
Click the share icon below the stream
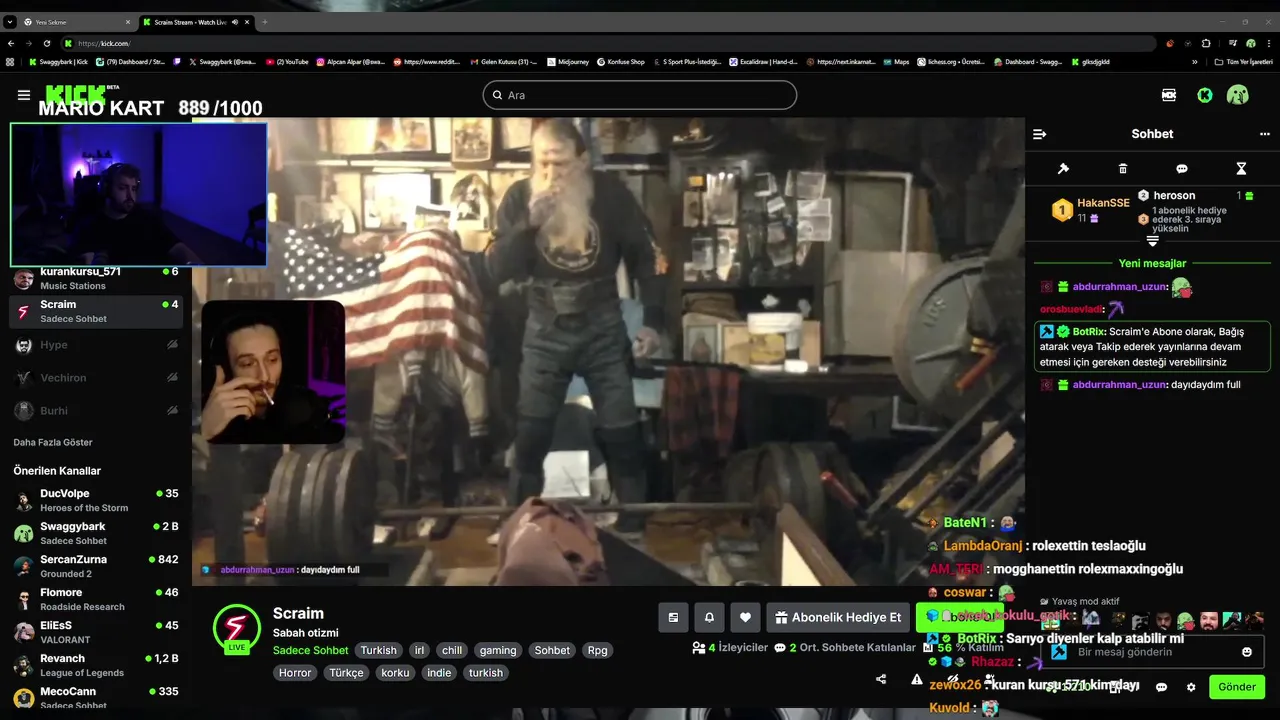[881, 679]
